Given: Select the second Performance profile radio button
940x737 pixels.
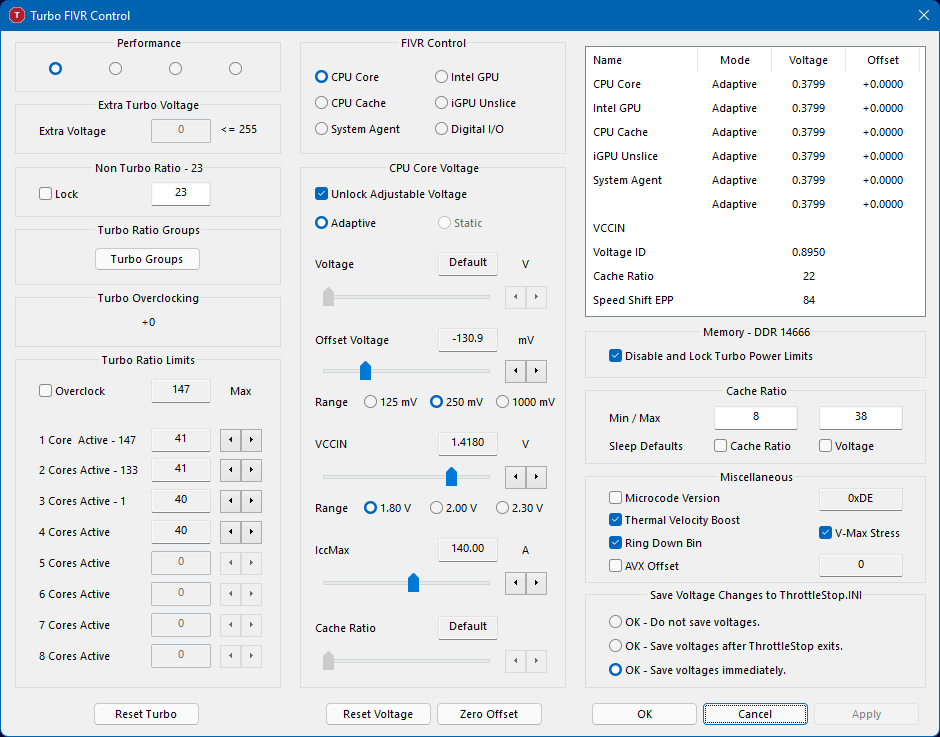Looking at the screenshot, I should pos(116,68).
